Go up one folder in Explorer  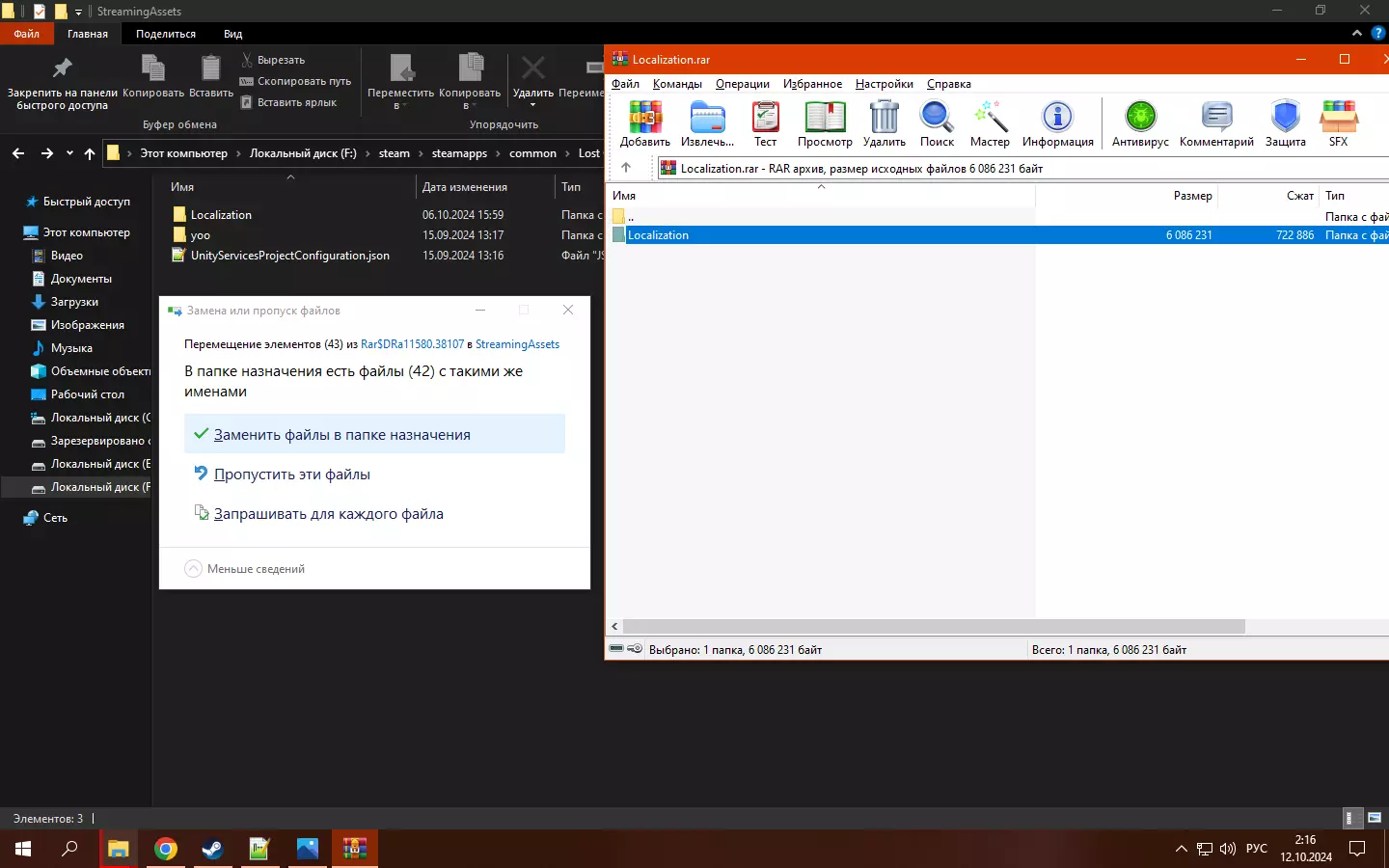[x=90, y=153]
